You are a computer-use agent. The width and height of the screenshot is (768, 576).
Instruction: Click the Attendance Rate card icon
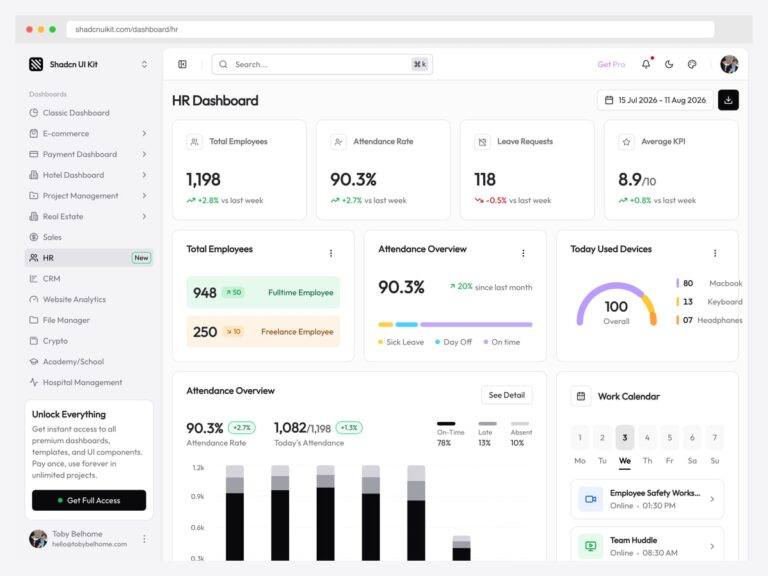point(338,142)
